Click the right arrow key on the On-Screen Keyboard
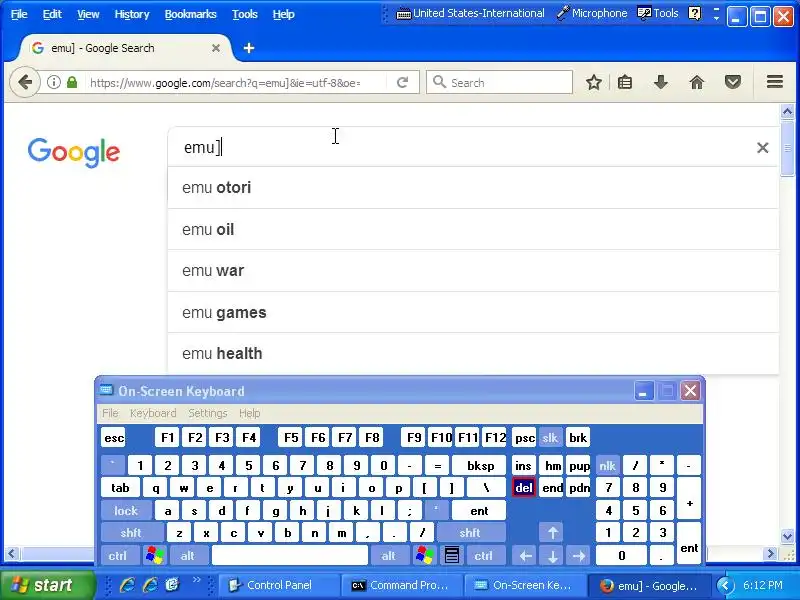Viewport: 800px width, 600px height. [579, 555]
